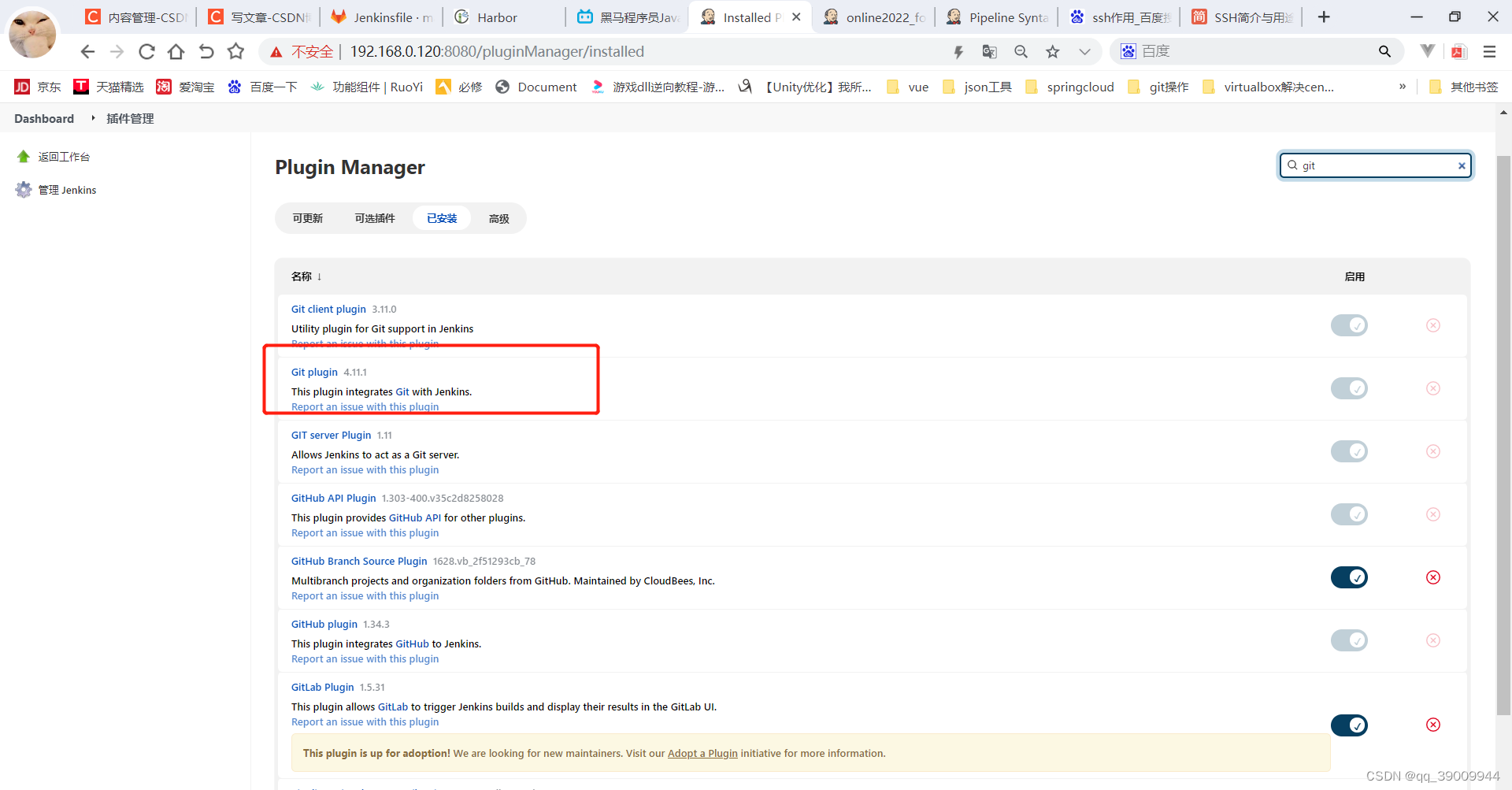Open the browser home page icon
Image resolution: width=1512 pixels, height=790 pixels.
[x=176, y=52]
